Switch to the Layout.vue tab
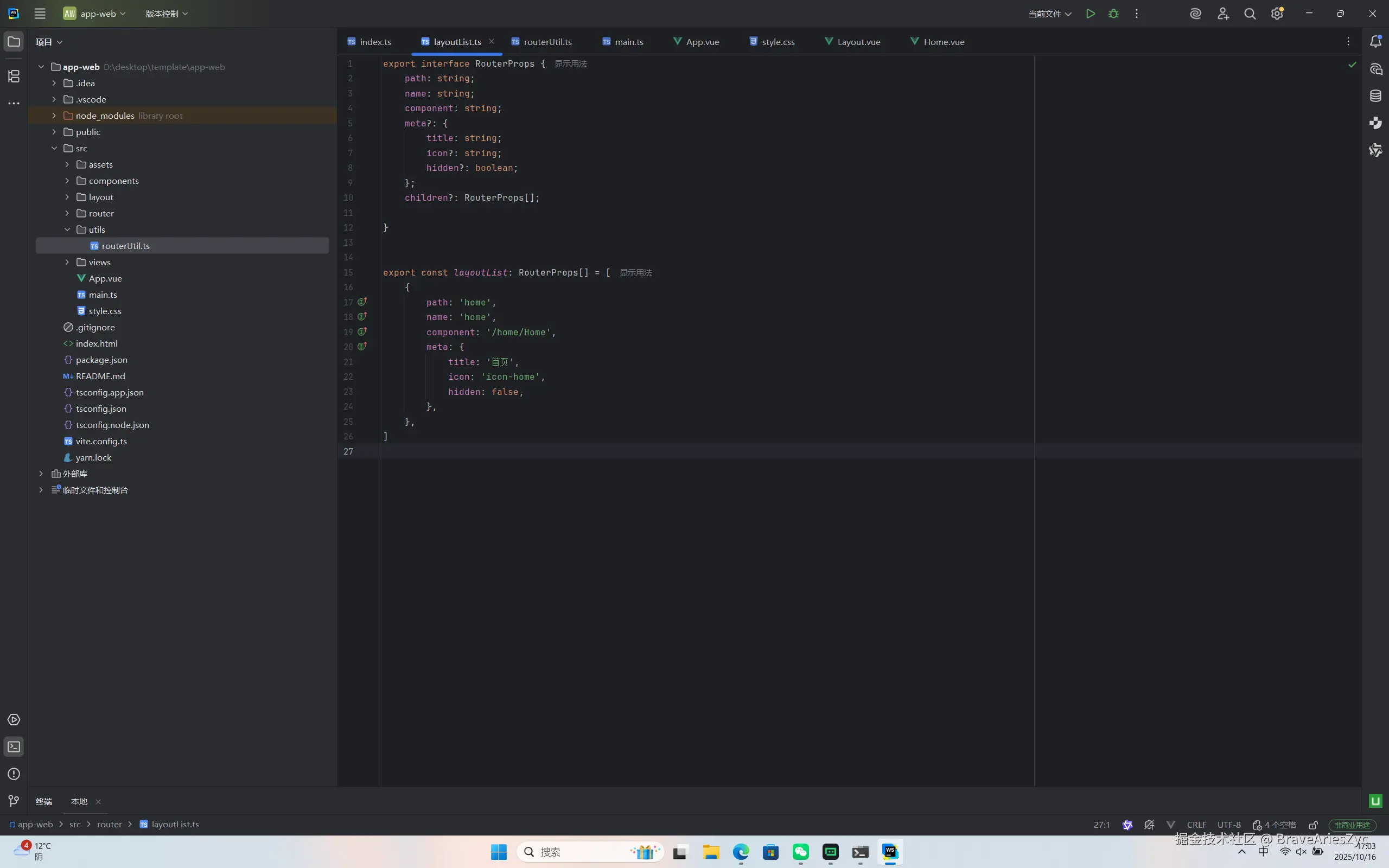The width and height of the screenshot is (1389, 868). tap(858, 42)
